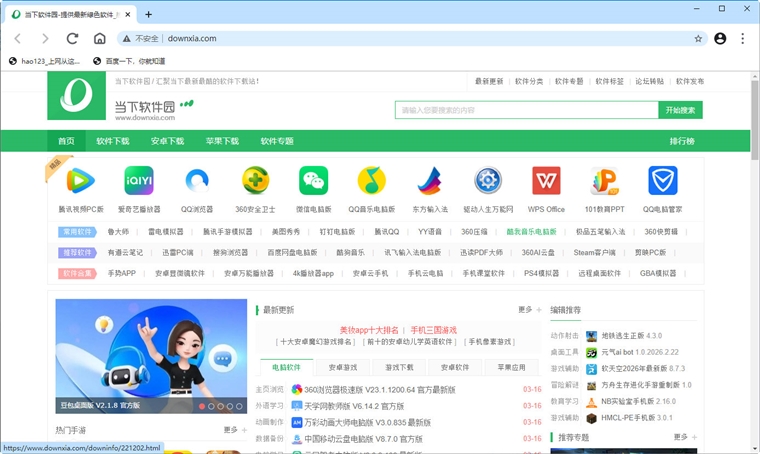
Task: Open the browser profile account icon
Action: click(720, 38)
